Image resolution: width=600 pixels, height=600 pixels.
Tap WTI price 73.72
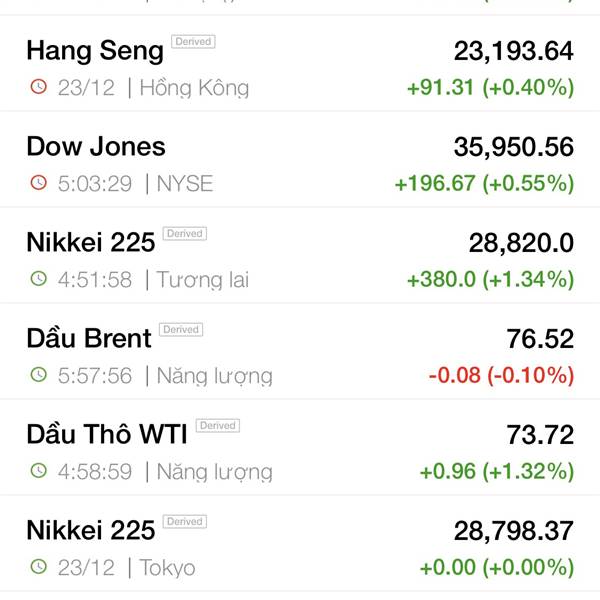(x=540, y=435)
